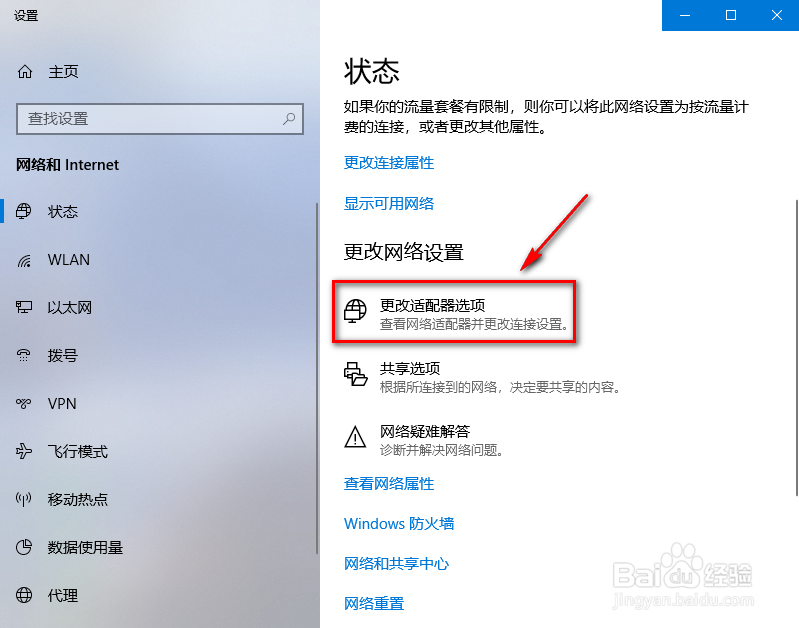Click the 移动热点 hotspot icon
The width and height of the screenshot is (799, 628).
click(24, 499)
